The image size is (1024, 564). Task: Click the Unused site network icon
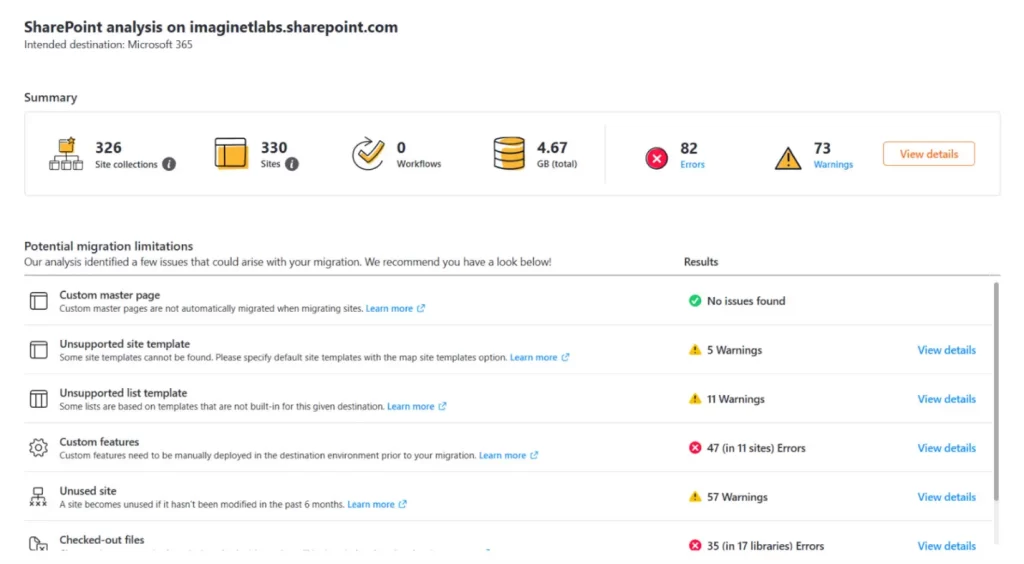pos(39,497)
